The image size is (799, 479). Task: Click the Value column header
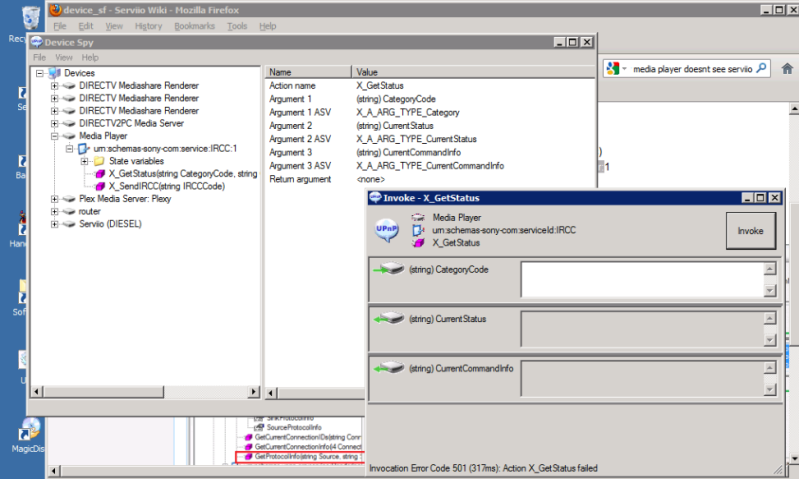tap(473, 72)
